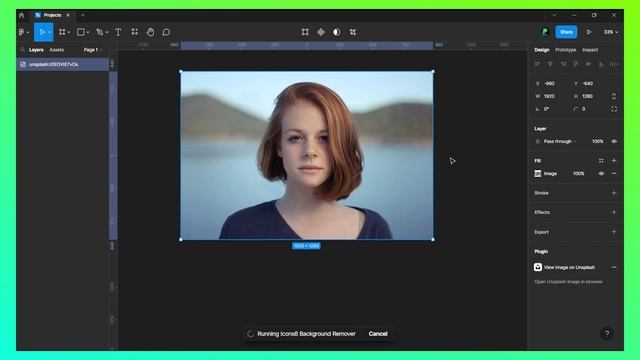The width and height of the screenshot is (640, 360).
Task: Open the shape tools dropdown arrow
Action: point(88,32)
